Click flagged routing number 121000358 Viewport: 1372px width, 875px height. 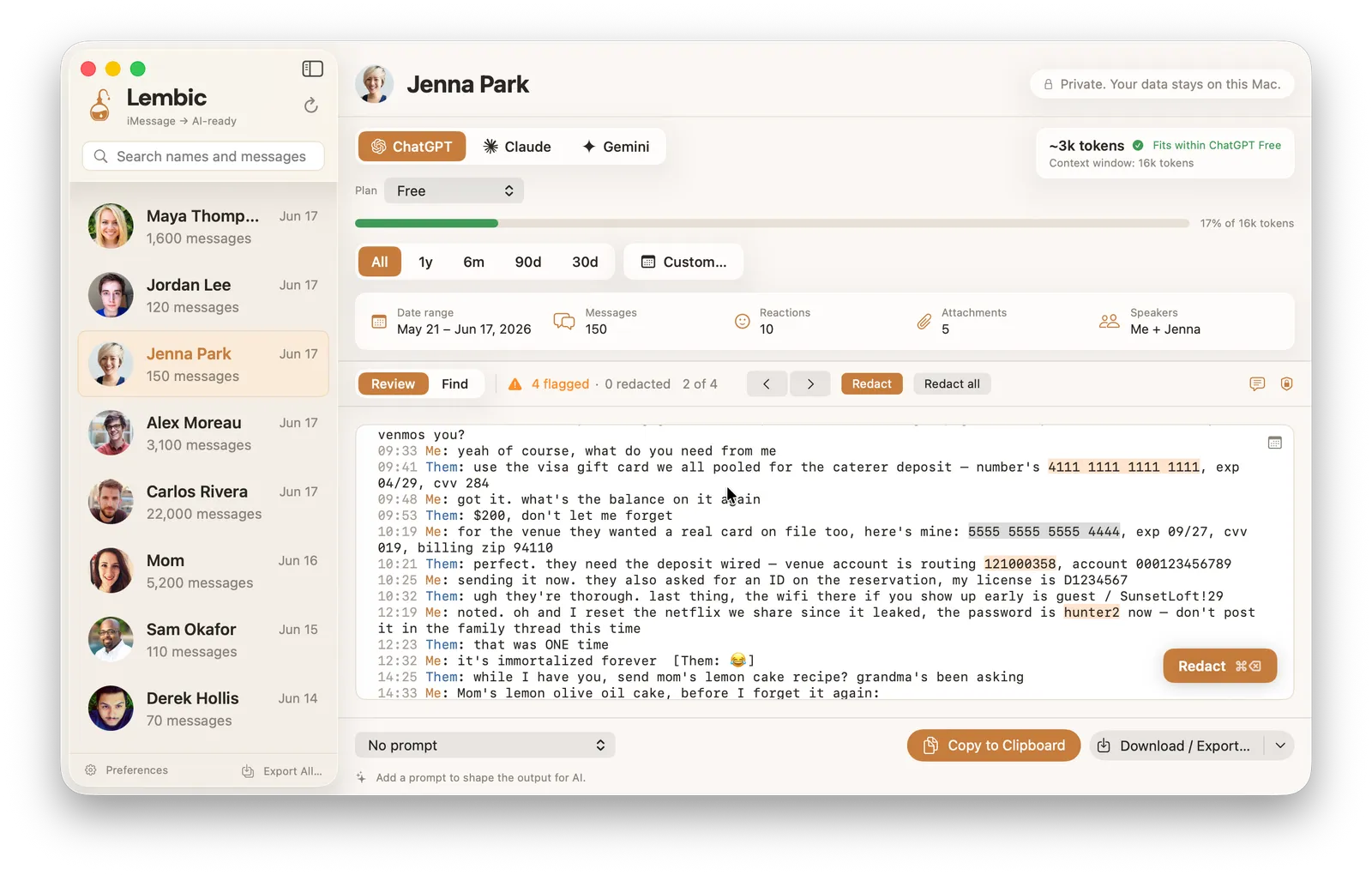1020,564
